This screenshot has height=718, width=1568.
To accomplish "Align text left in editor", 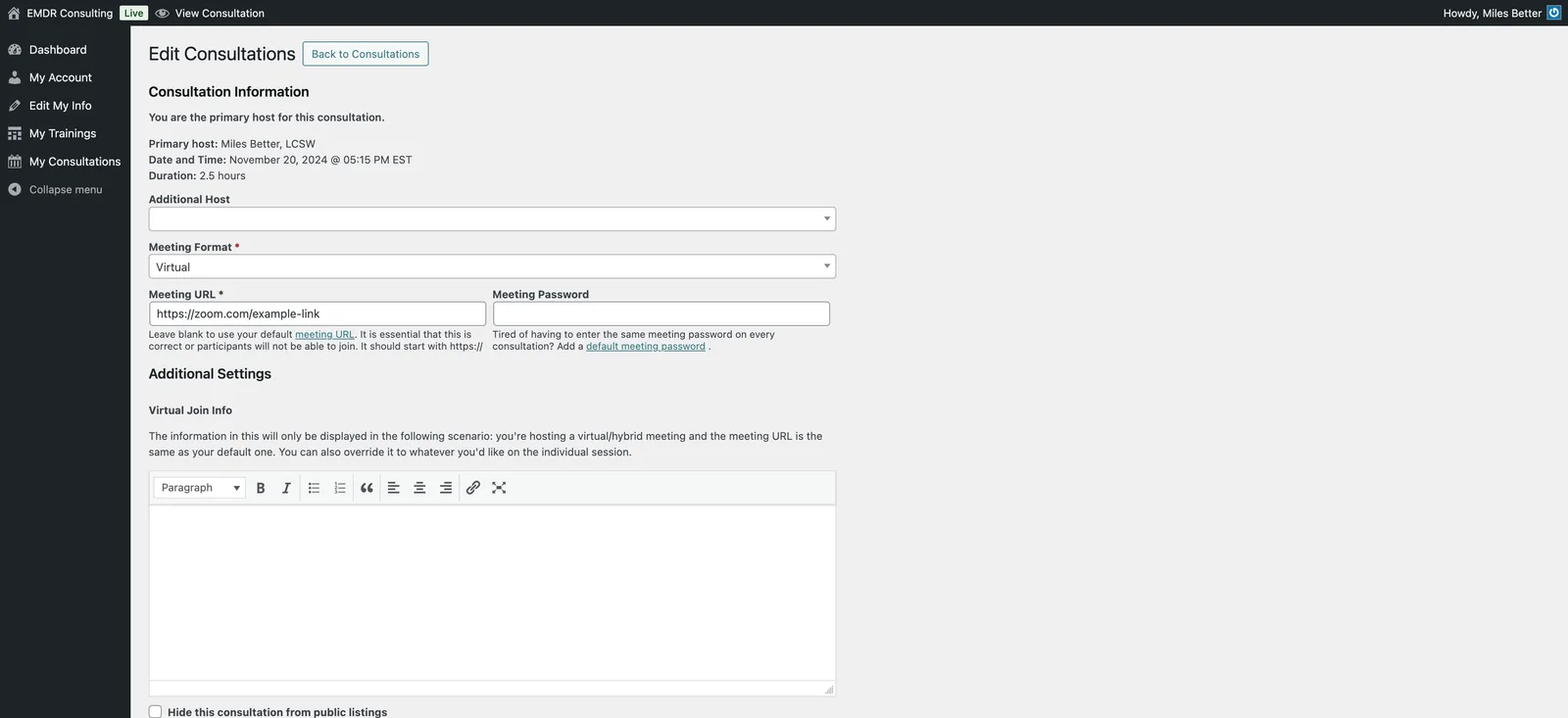I will coord(393,488).
